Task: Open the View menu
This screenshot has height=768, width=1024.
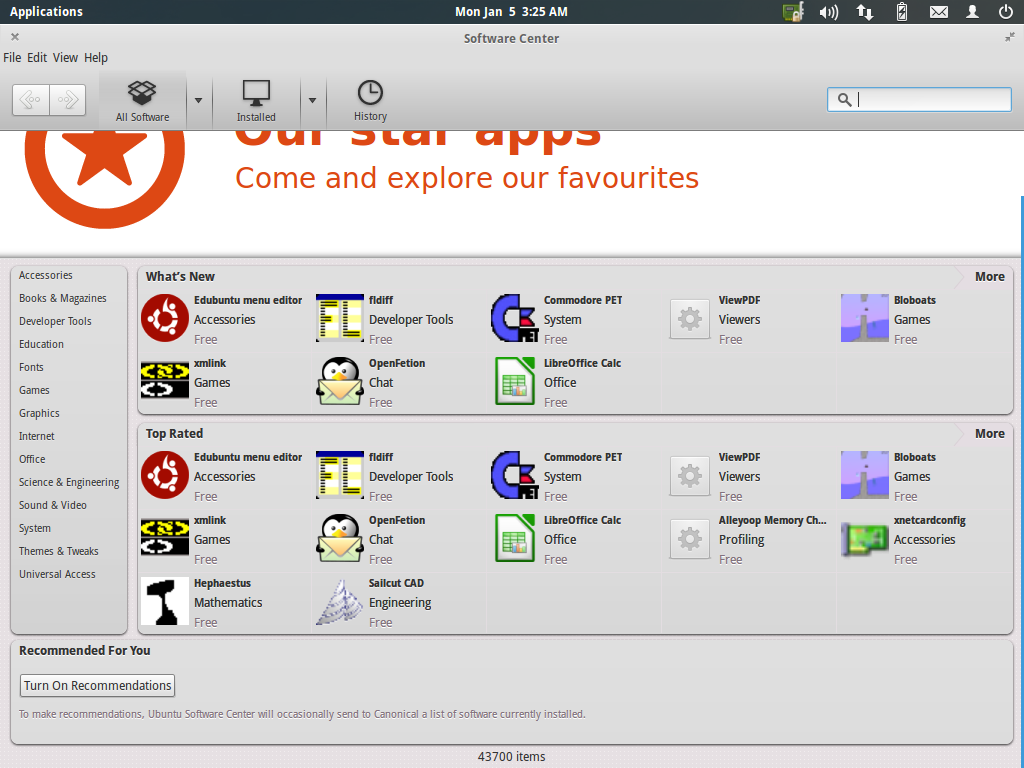Action: (65, 57)
